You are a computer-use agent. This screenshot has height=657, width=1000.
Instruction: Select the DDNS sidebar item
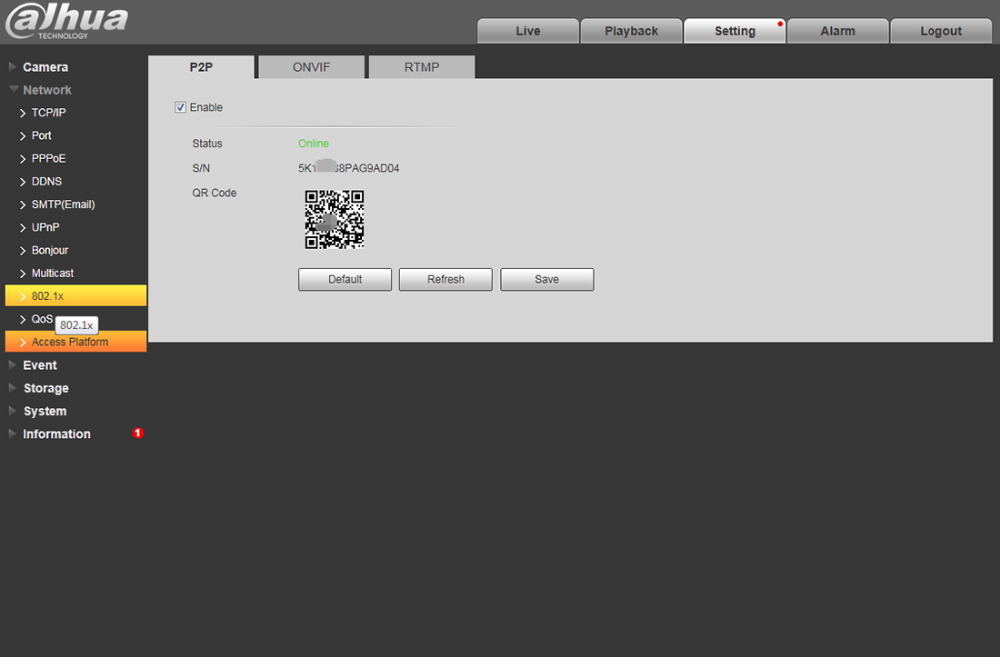(x=46, y=182)
